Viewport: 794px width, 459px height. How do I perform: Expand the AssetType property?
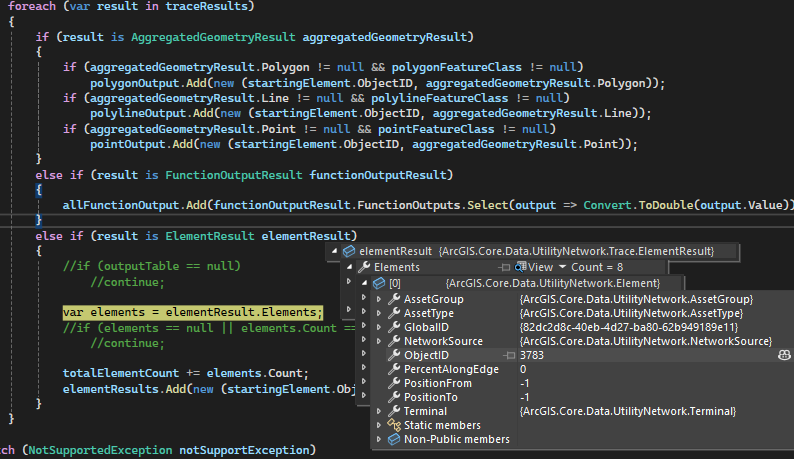pos(379,313)
